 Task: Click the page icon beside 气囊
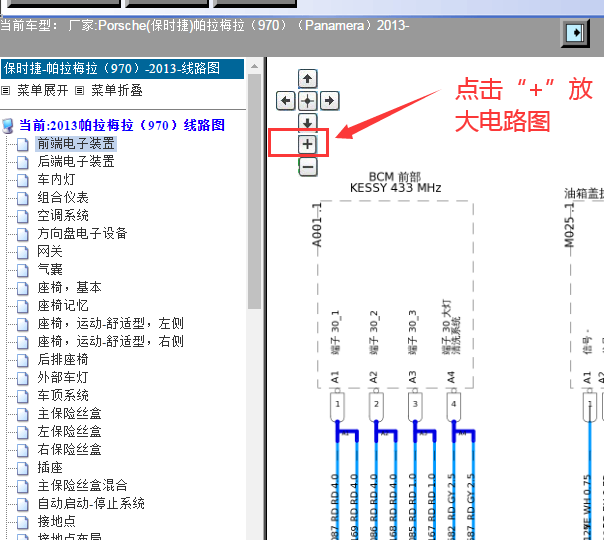pos(23,271)
